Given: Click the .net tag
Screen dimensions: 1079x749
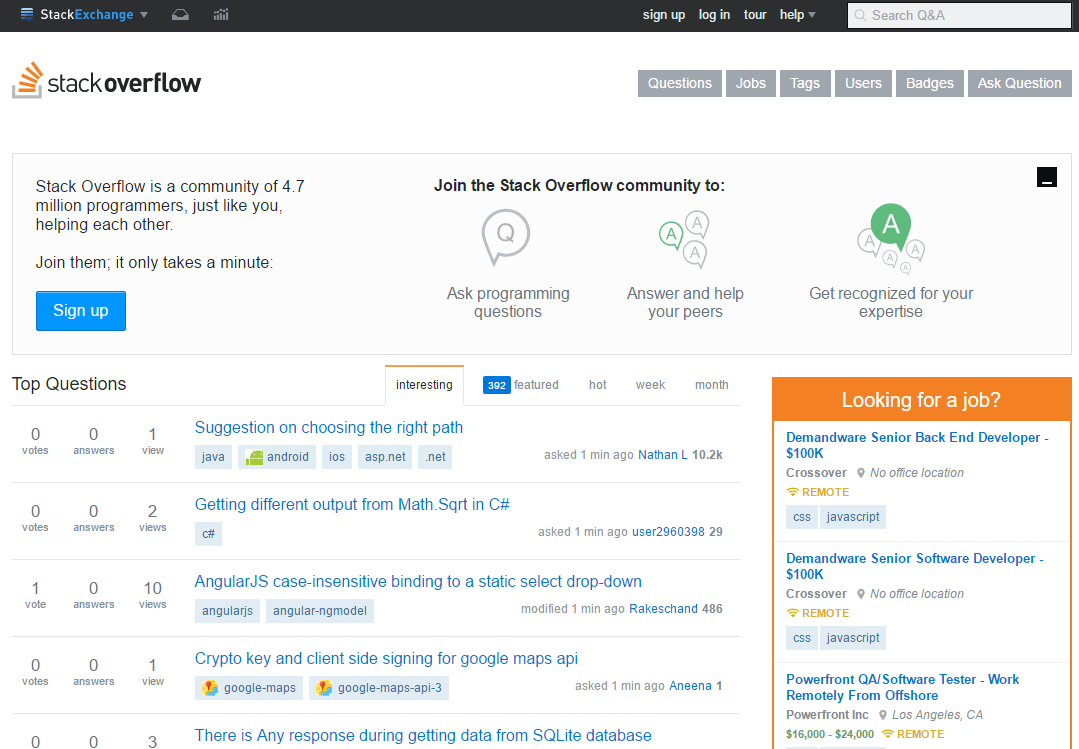Looking at the screenshot, I should pyautogui.click(x=435, y=456).
